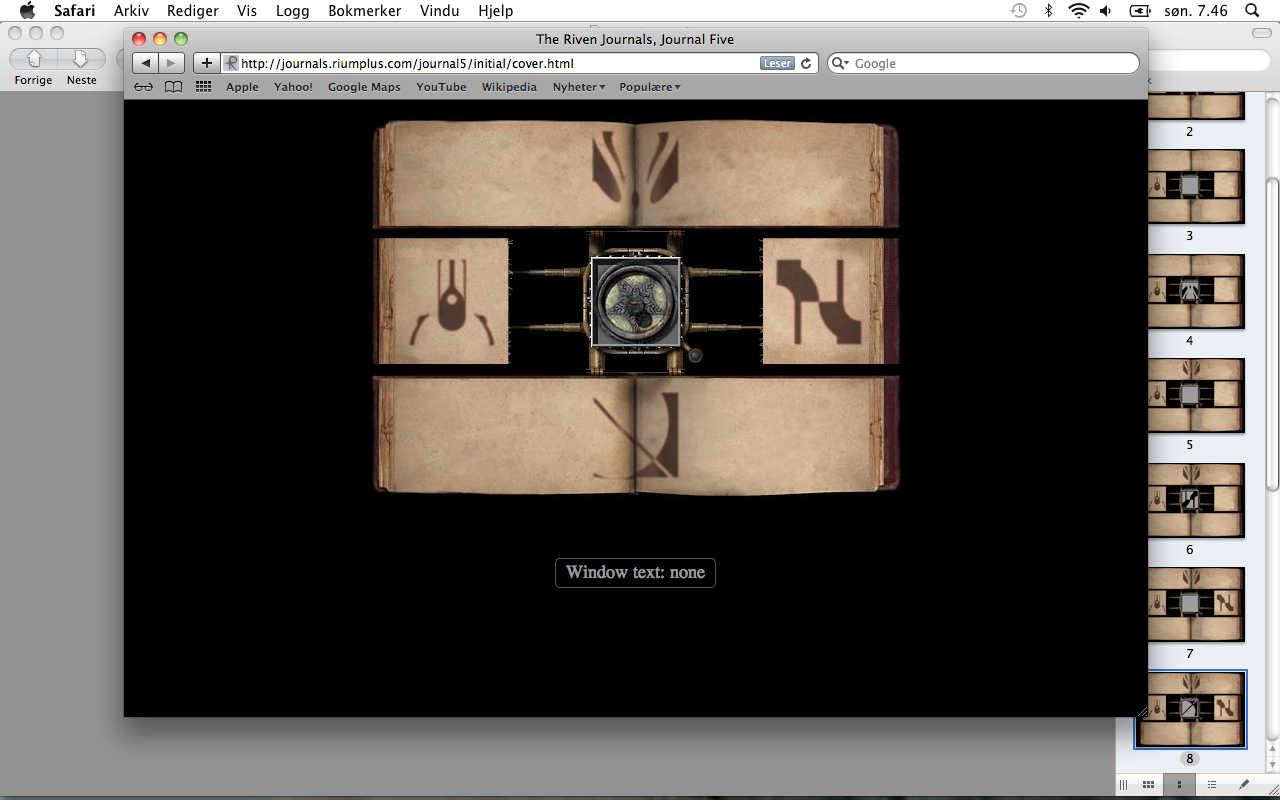Open the YouTube bookmark

(x=441, y=87)
